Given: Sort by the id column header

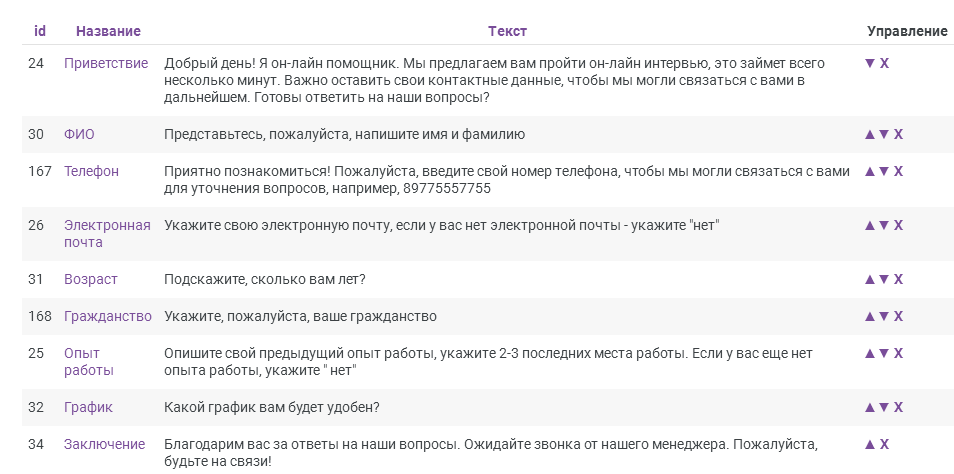Looking at the screenshot, I should pyautogui.click(x=40, y=30).
